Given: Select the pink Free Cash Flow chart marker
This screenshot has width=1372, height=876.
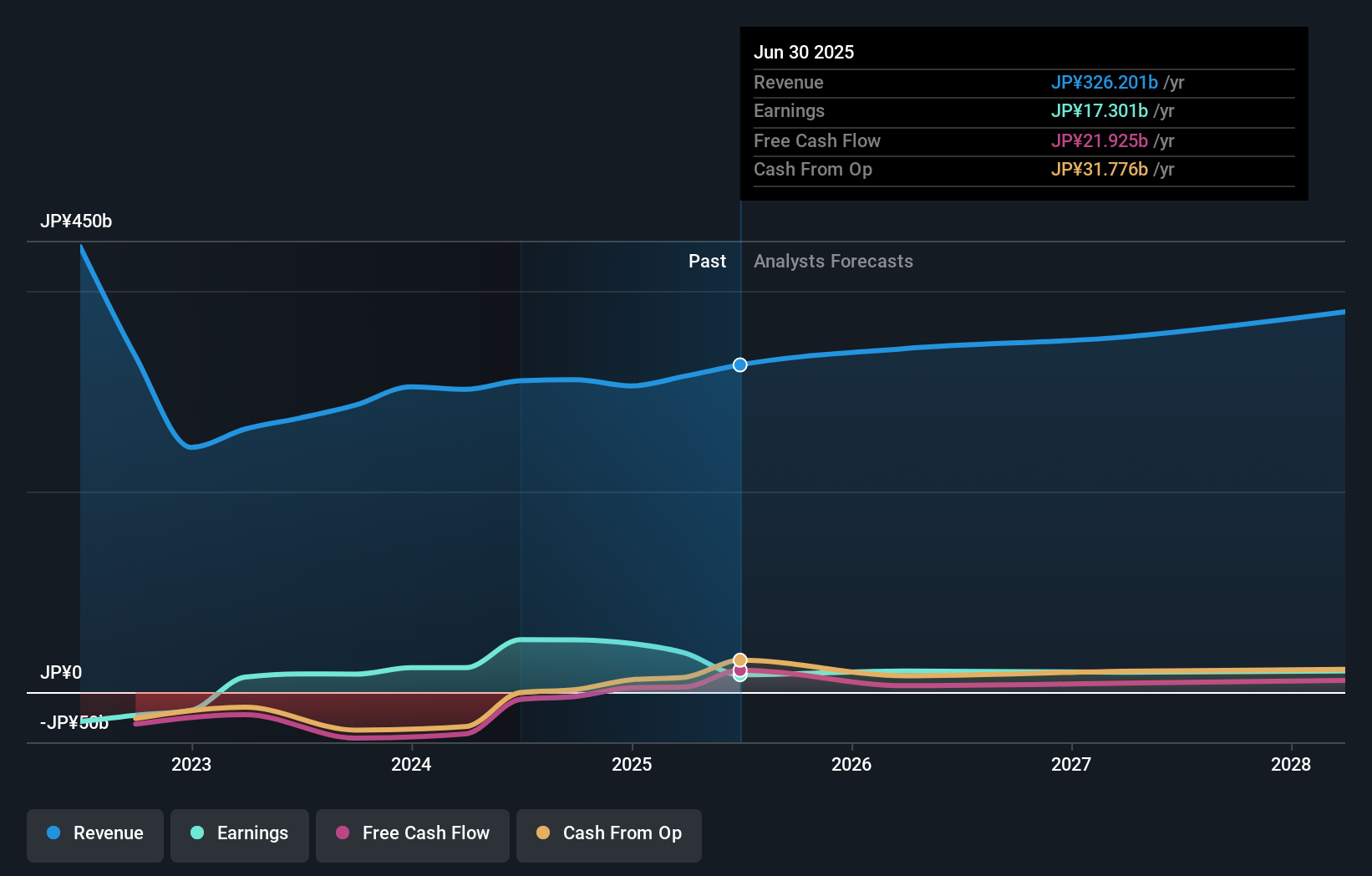Looking at the screenshot, I should coord(739,670).
